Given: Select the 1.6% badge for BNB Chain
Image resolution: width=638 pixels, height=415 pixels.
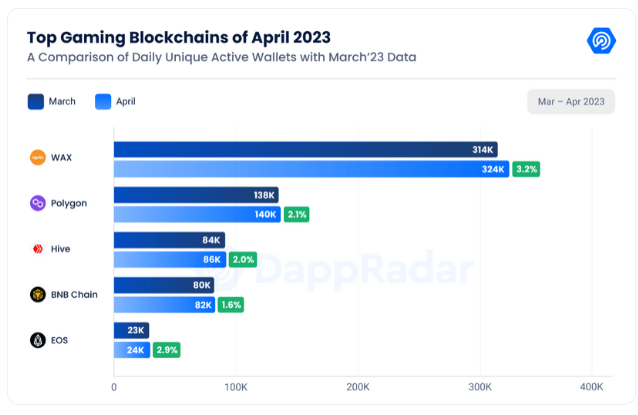Looking at the screenshot, I should (x=231, y=304).
